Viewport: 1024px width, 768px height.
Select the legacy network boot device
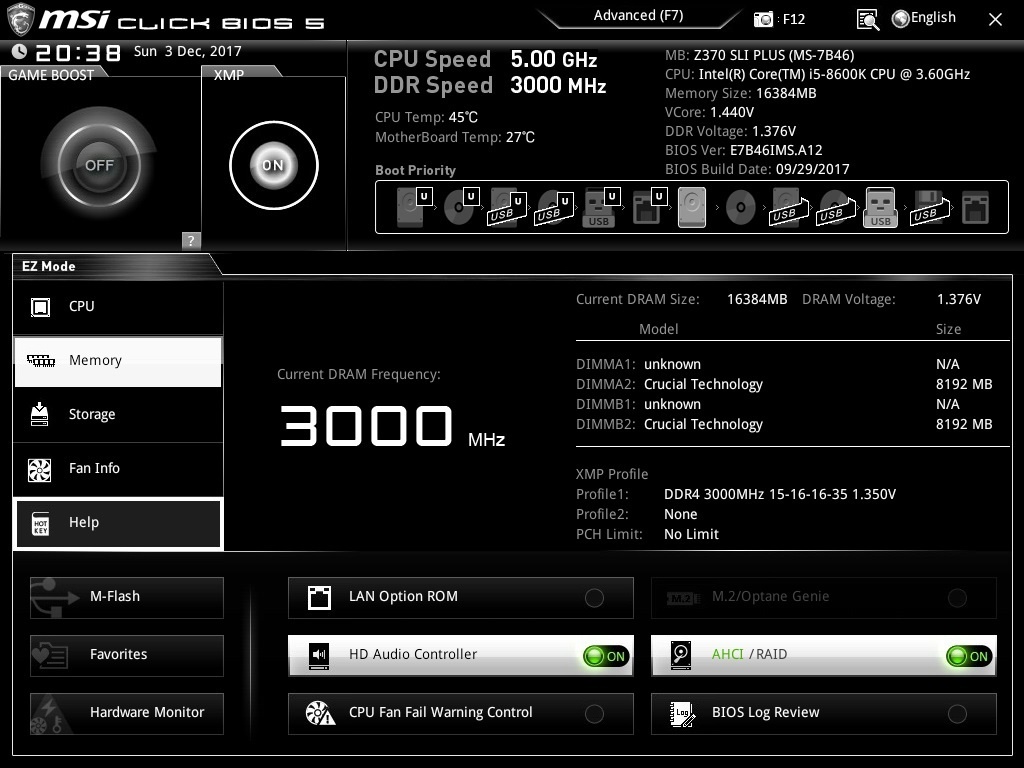click(x=976, y=207)
